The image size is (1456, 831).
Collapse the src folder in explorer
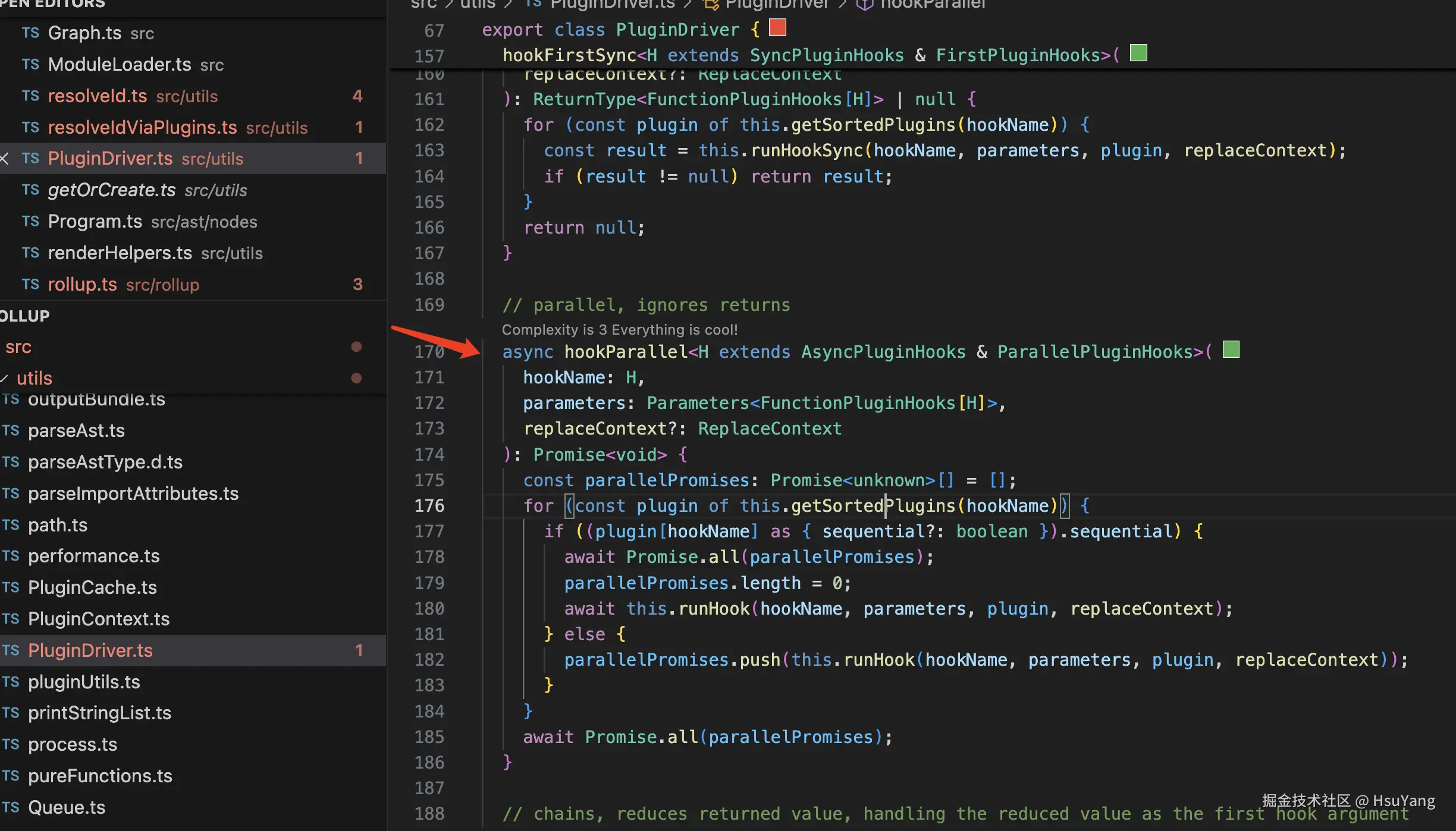[x=18, y=347]
